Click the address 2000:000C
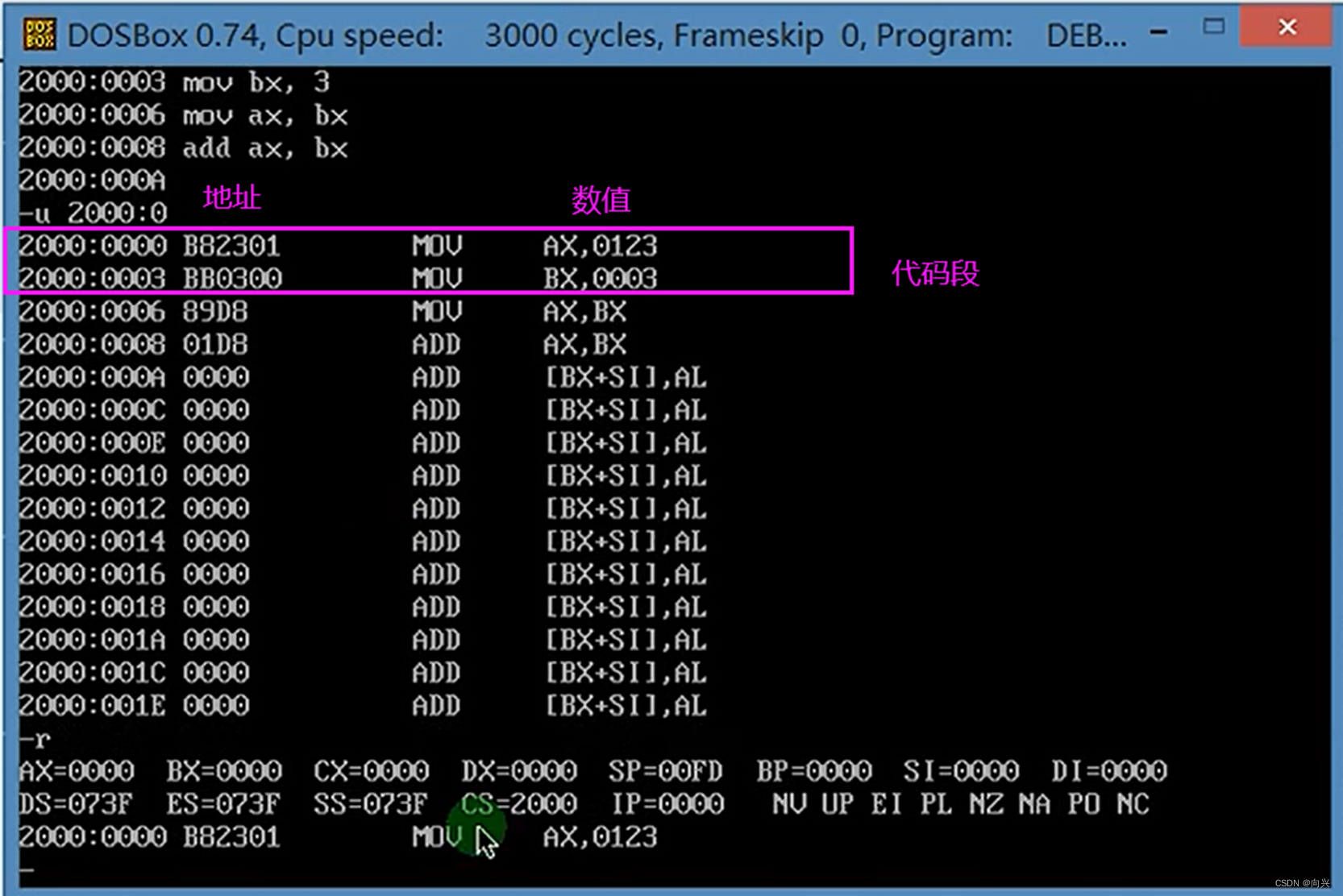Image resolution: width=1343 pixels, height=896 pixels. [x=92, y=411]
